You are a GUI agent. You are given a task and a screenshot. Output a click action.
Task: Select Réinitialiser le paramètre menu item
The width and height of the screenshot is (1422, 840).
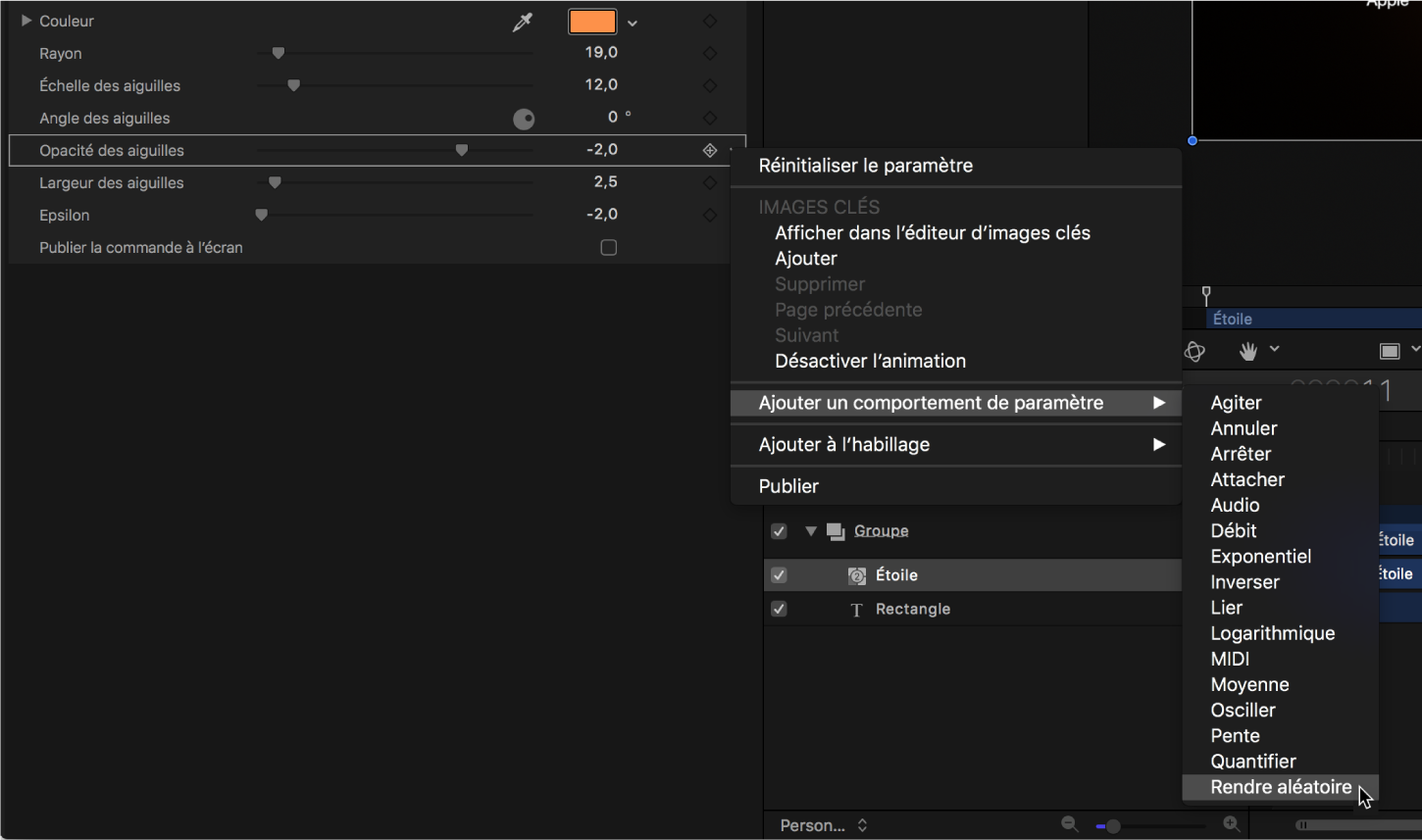coord(865,166)
